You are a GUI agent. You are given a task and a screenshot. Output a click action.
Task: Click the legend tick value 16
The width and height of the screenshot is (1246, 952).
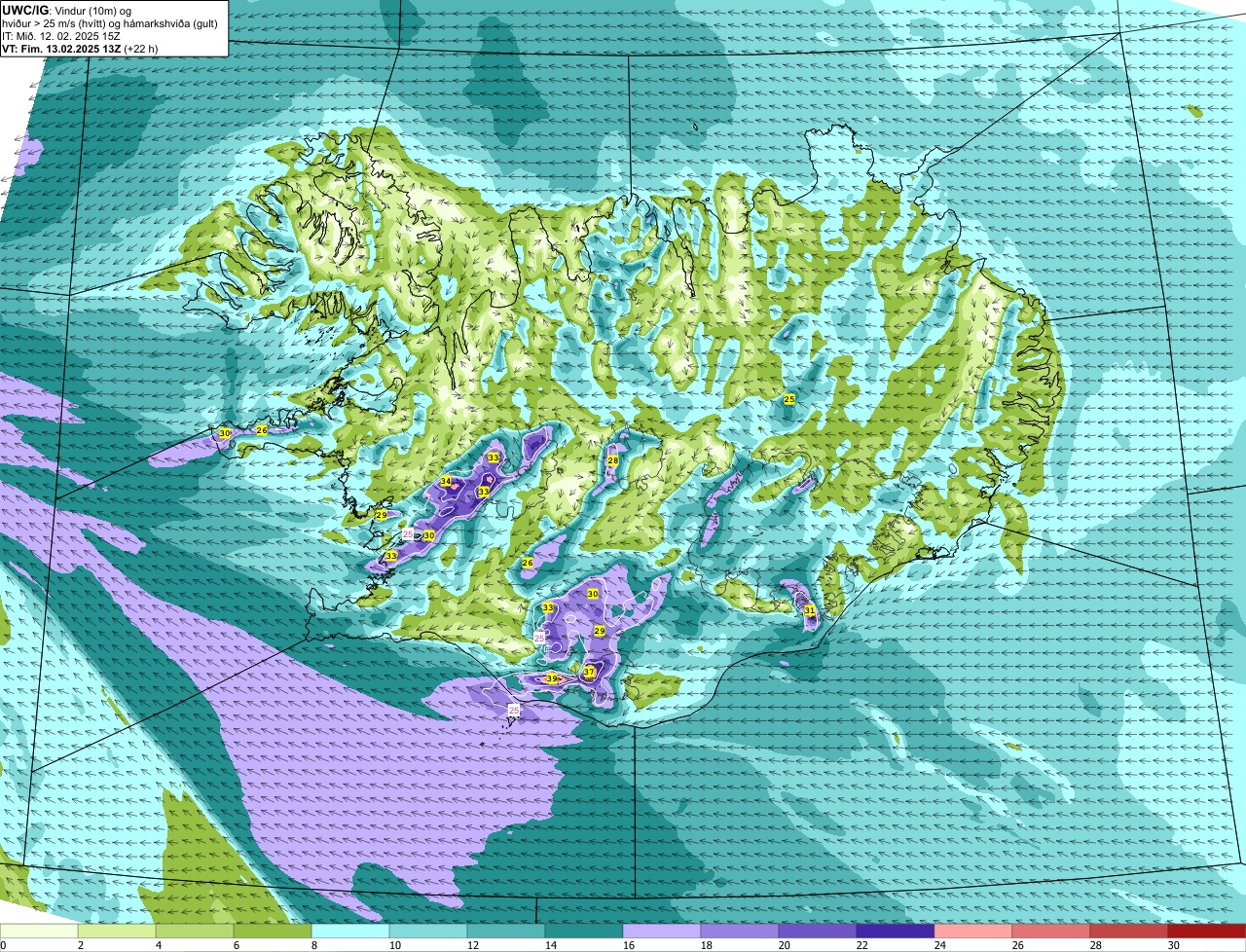point(627,945)
